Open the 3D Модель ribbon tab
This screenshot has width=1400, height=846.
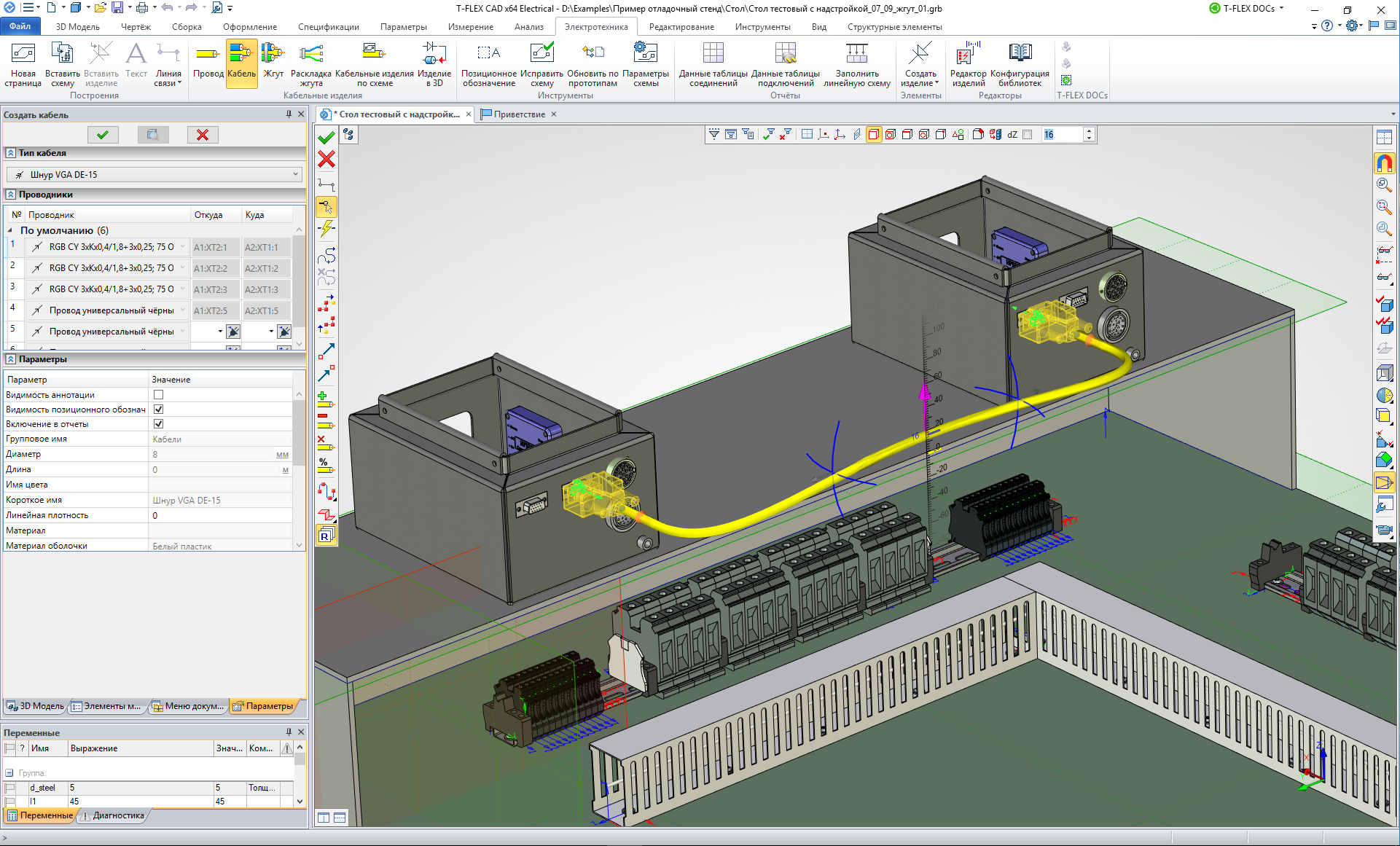[x=77, y=27]
